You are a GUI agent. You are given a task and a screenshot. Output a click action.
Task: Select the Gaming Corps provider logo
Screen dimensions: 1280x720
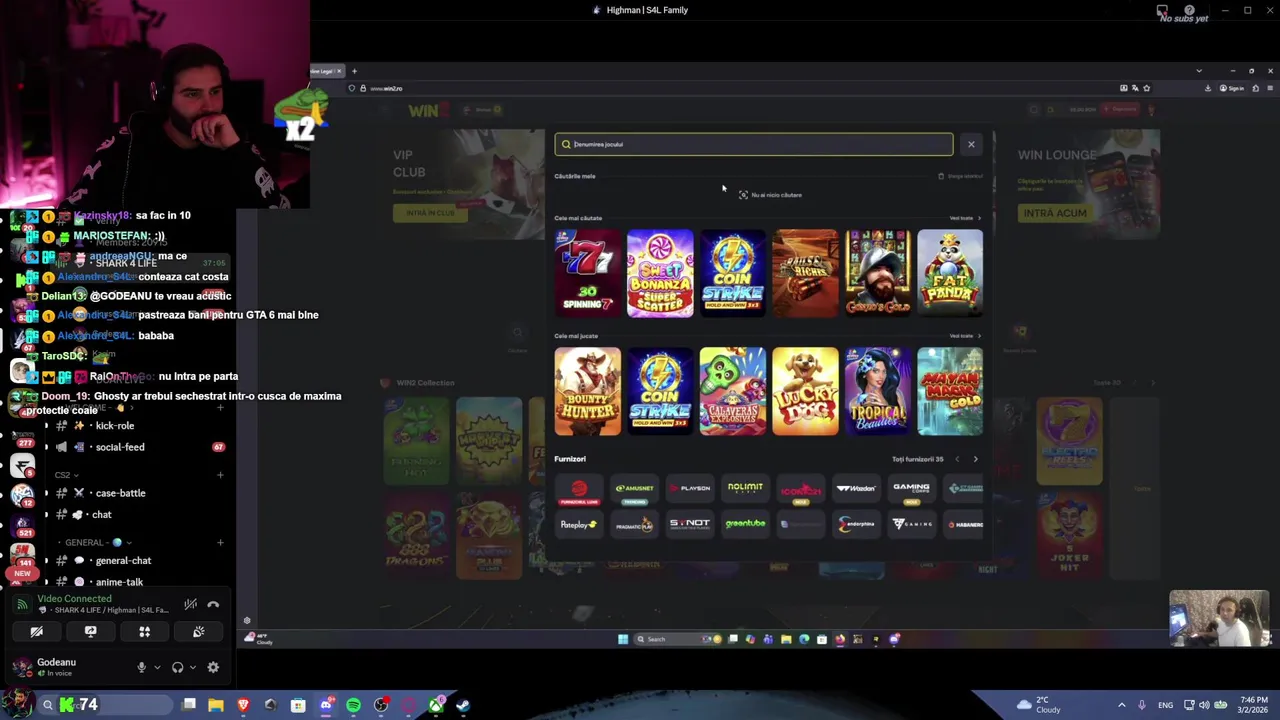911,489
